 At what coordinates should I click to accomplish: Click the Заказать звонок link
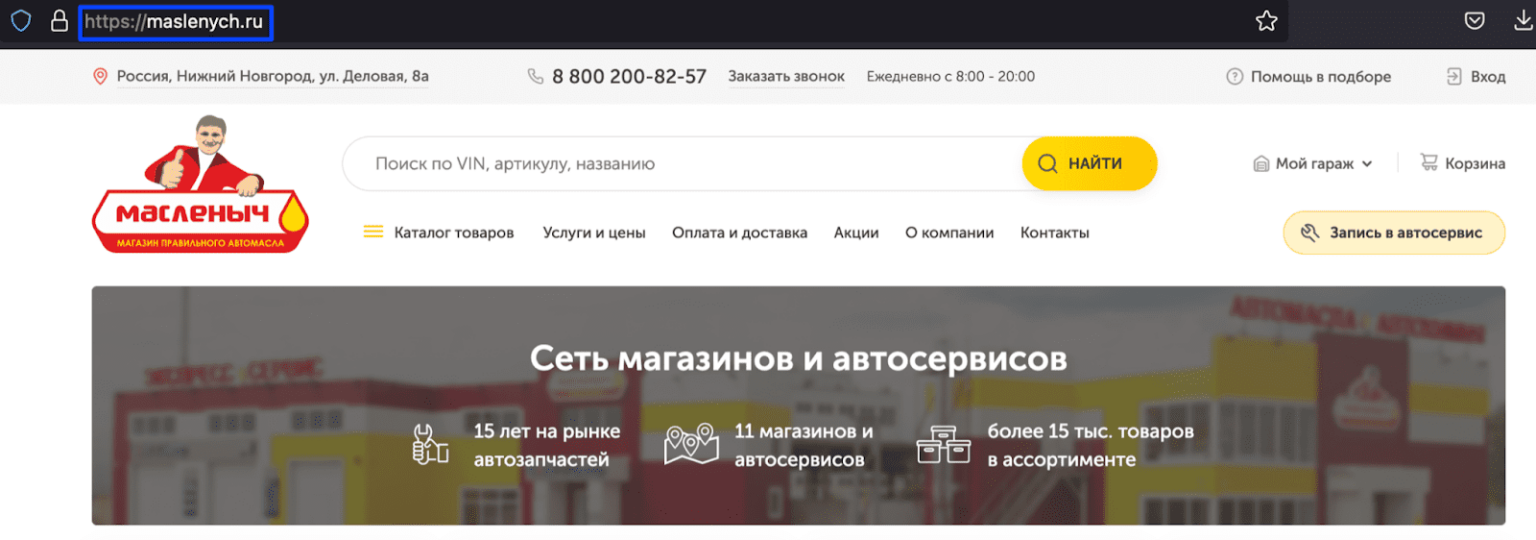pyautogui.click(x=786, y=76)
